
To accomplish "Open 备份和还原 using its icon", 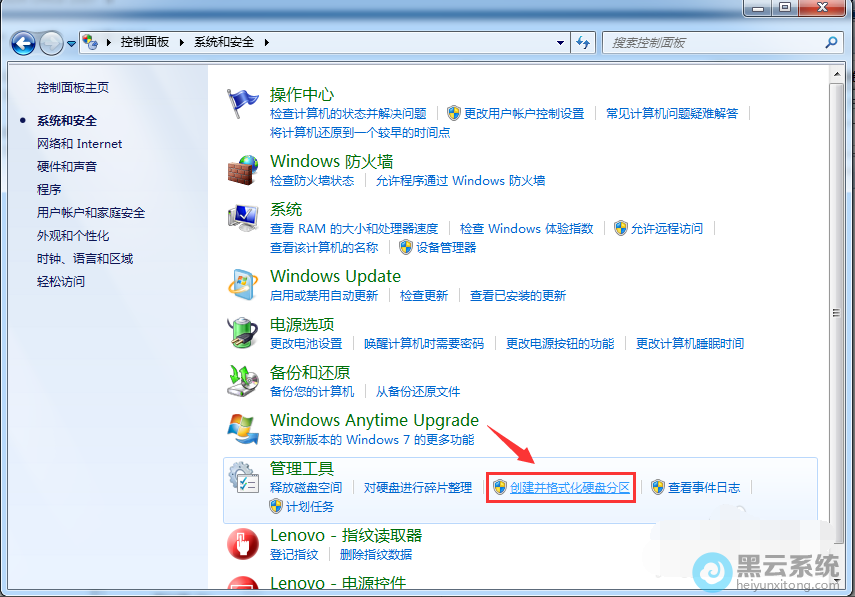I will pos(242,379).
